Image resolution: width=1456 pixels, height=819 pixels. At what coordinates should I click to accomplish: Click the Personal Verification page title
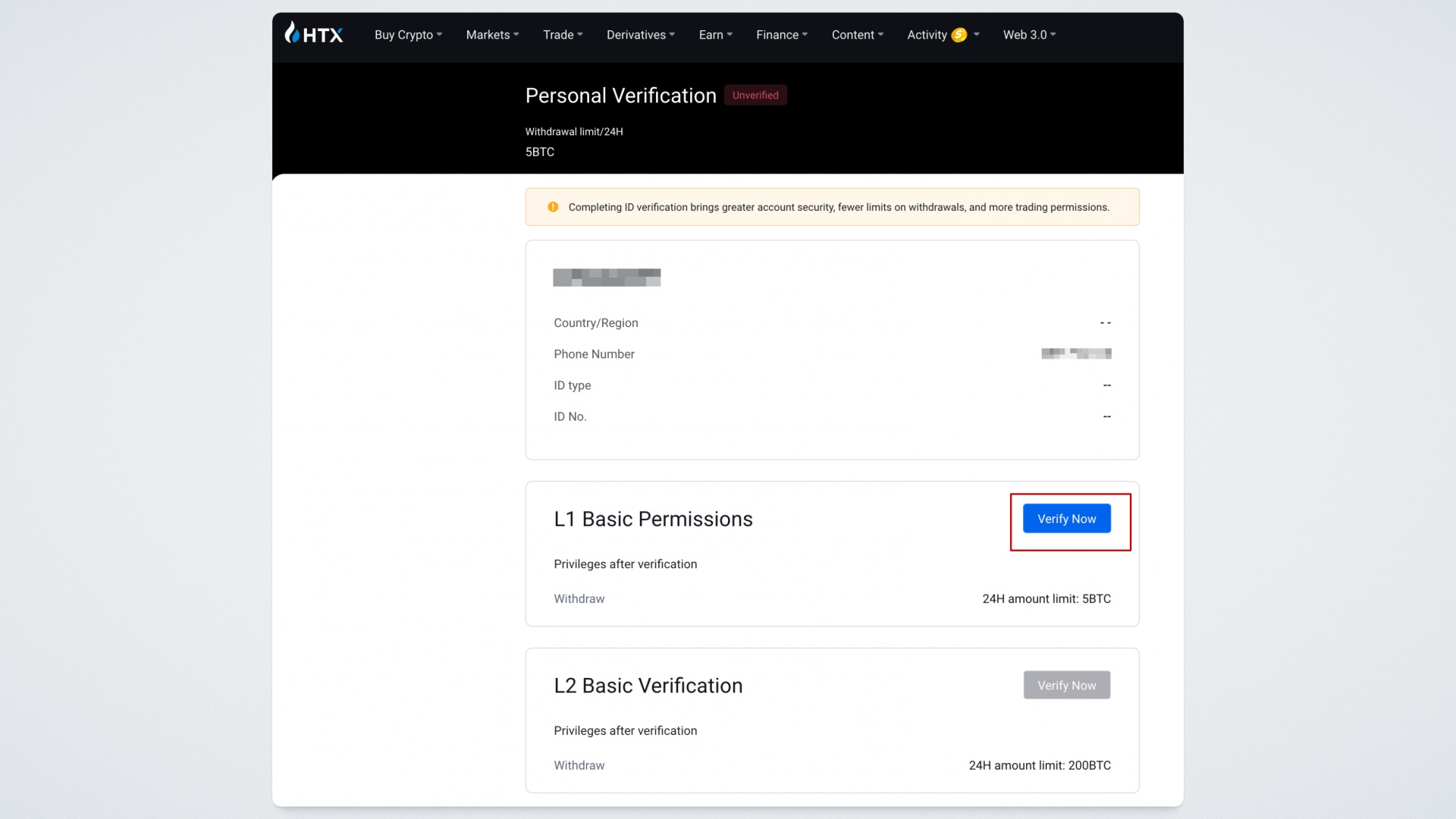point(620,96)
